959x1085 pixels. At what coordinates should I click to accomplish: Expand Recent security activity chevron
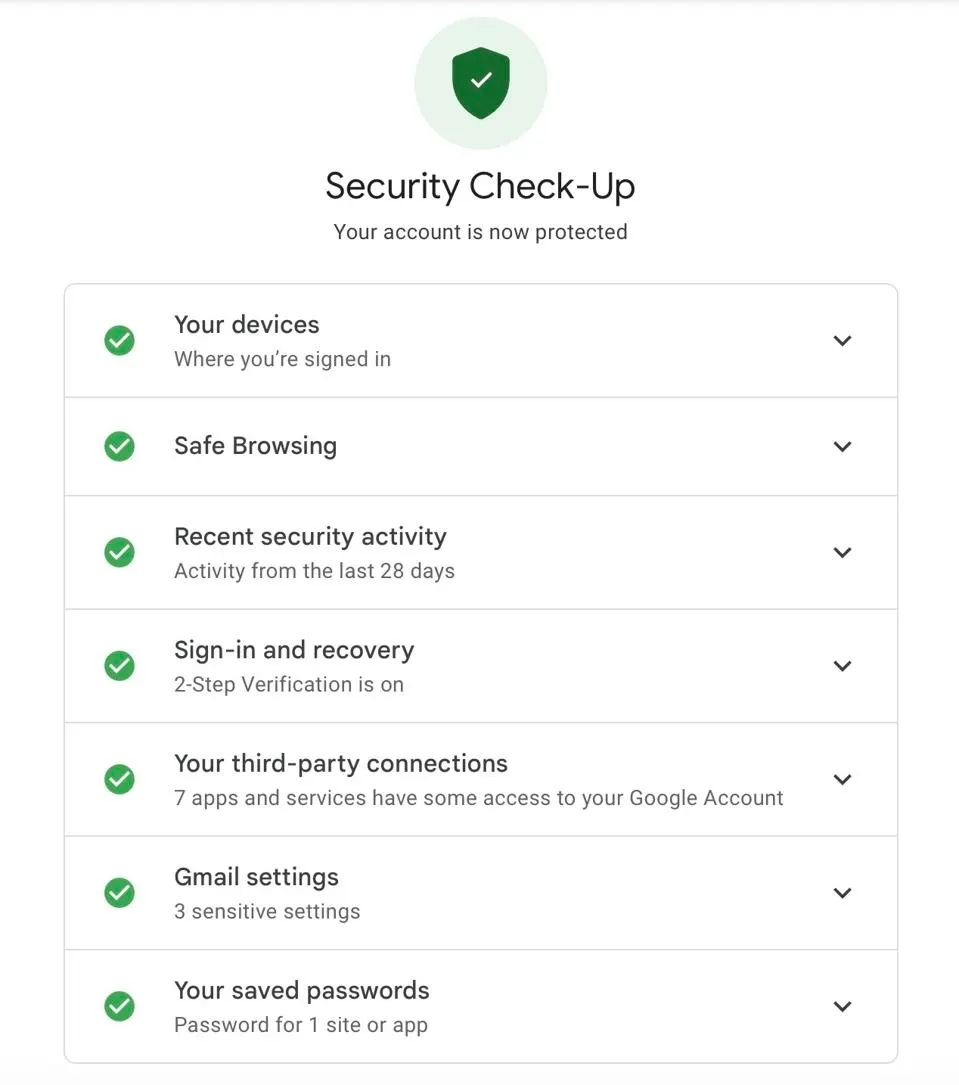[842, 552]
